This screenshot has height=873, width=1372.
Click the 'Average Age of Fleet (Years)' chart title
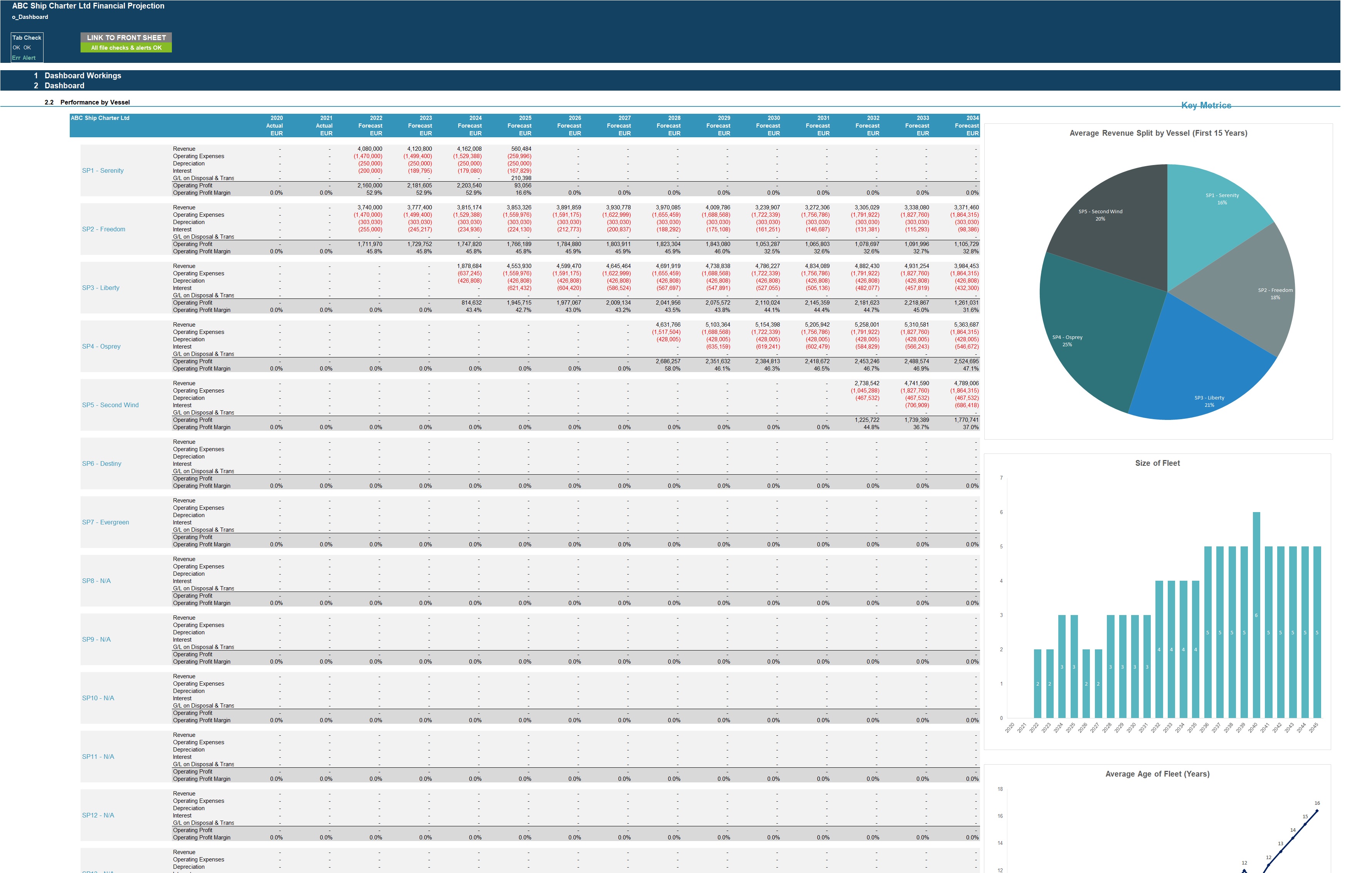point(1157,774)
